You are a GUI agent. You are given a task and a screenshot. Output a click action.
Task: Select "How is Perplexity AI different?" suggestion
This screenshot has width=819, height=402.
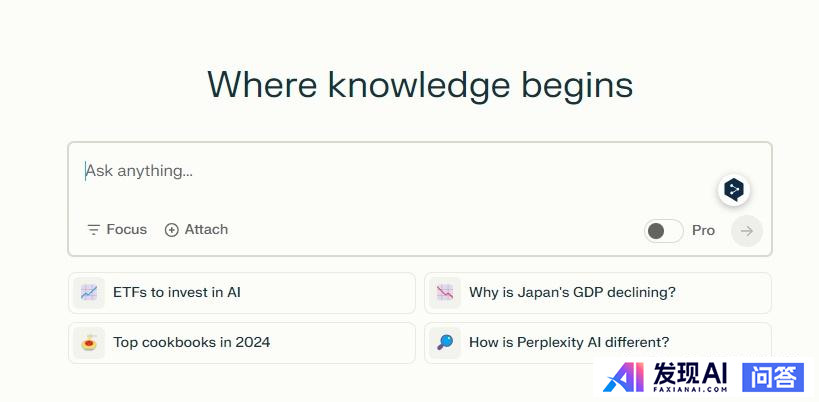569,343
